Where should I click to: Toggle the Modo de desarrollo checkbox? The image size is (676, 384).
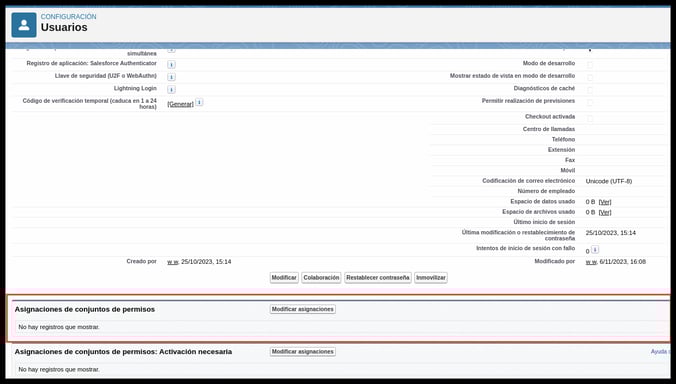(x=590, y=65)
